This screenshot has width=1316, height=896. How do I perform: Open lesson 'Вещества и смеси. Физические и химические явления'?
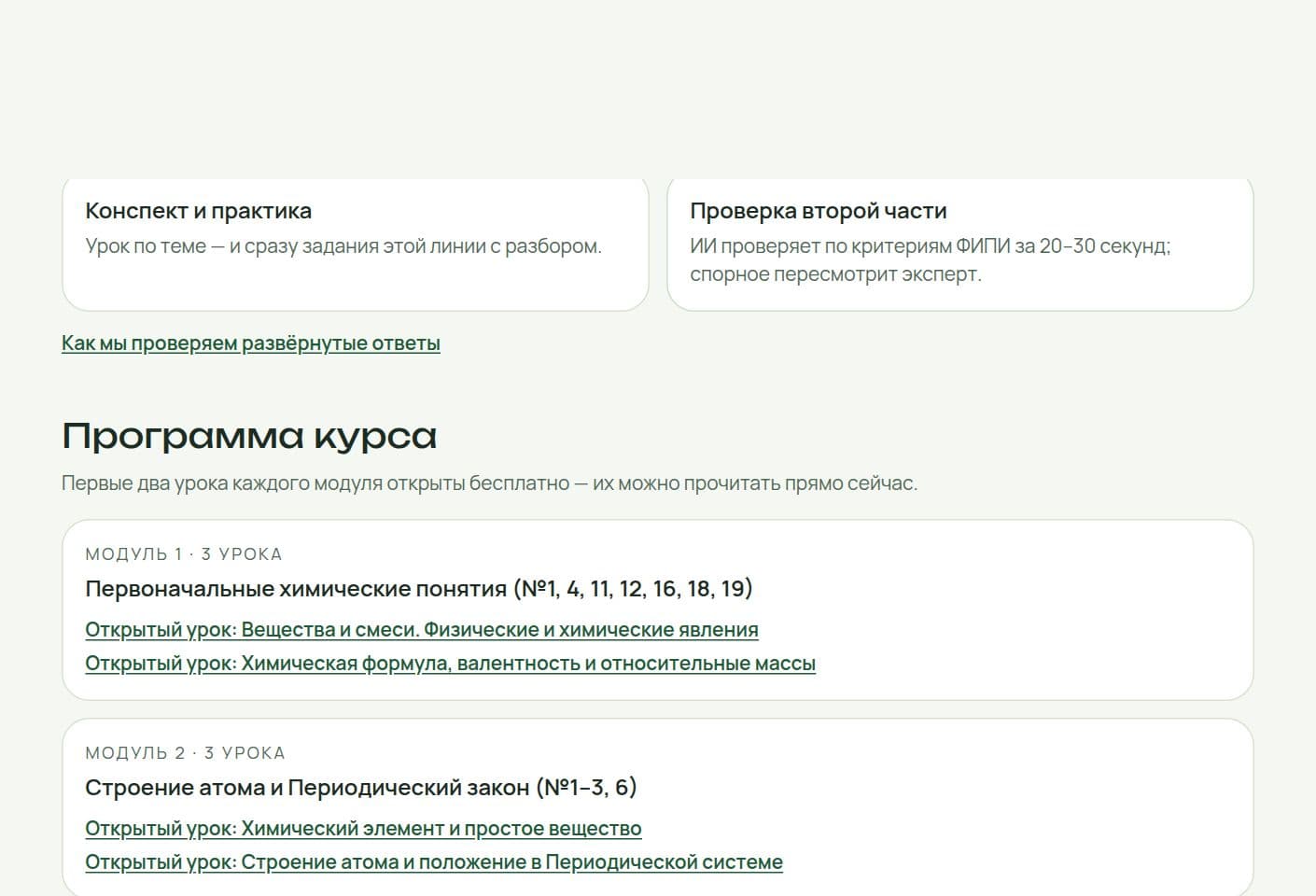coord(422,629)
